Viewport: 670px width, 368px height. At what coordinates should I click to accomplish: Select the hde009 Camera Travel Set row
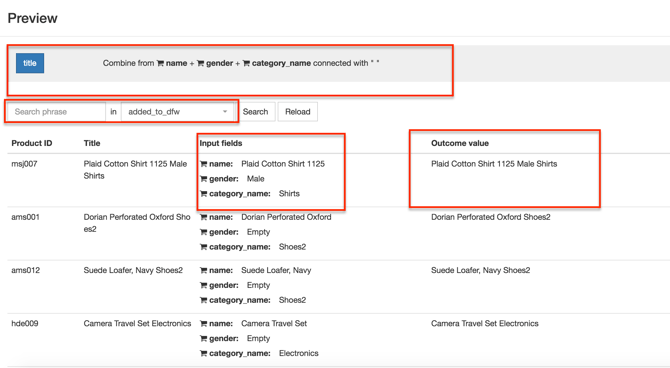point(338,339)
